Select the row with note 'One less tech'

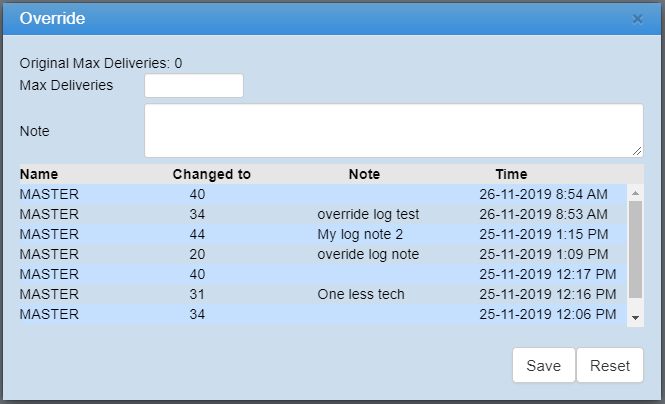[320, 294]
